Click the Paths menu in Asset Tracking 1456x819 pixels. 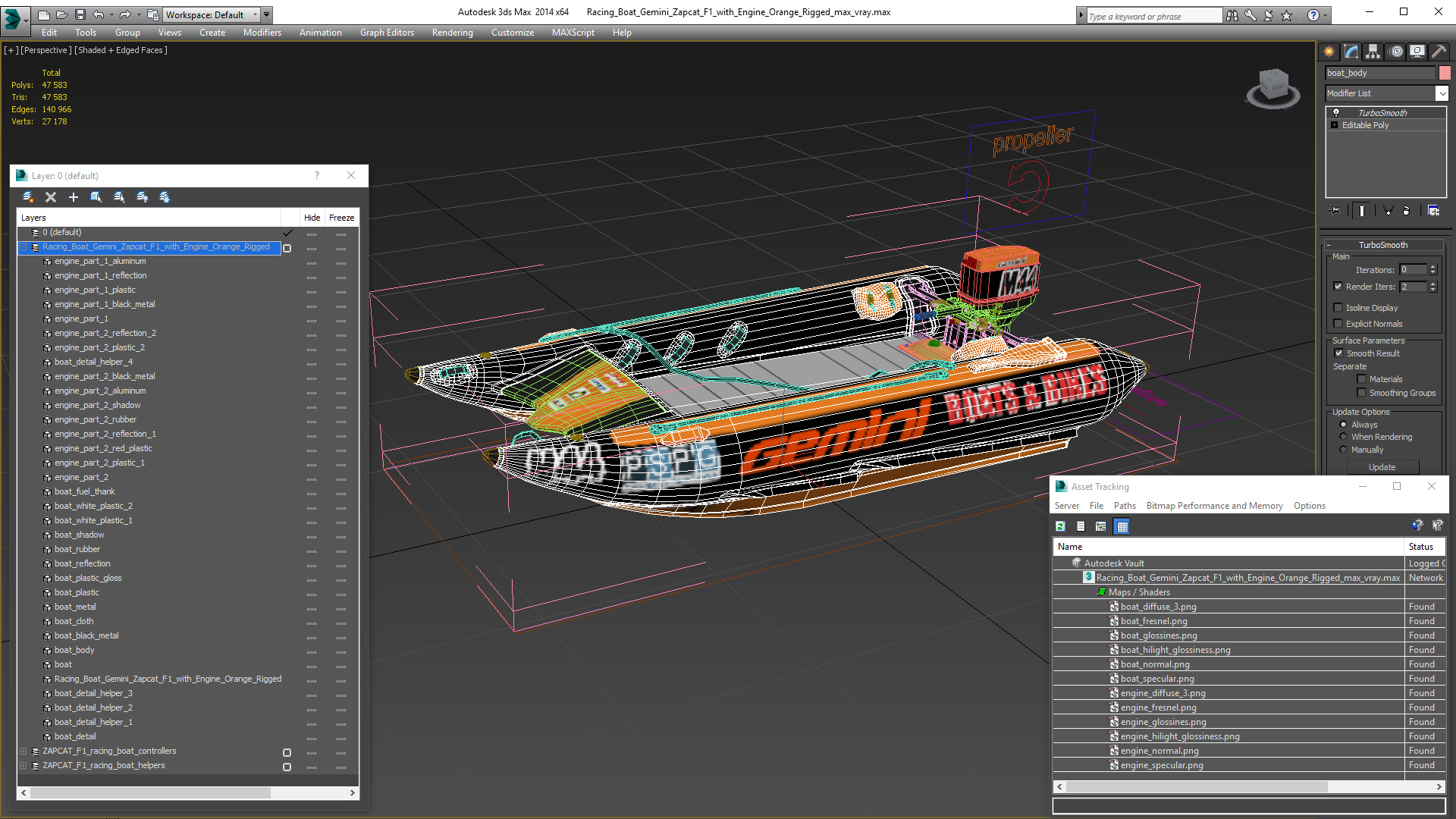pyautogui.click(x=1125, y=506)
